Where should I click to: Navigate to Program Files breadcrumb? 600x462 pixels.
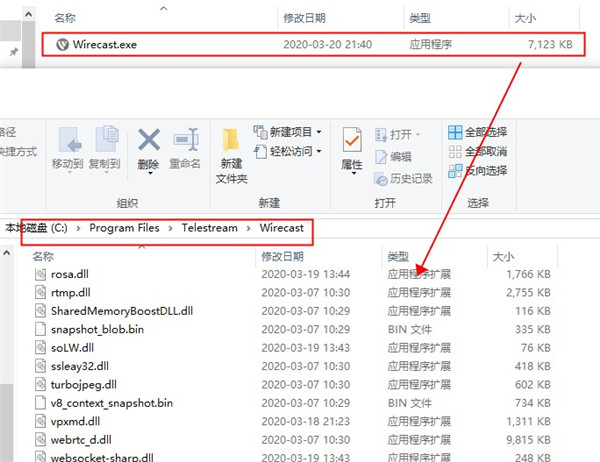click(x=124, y=228)
